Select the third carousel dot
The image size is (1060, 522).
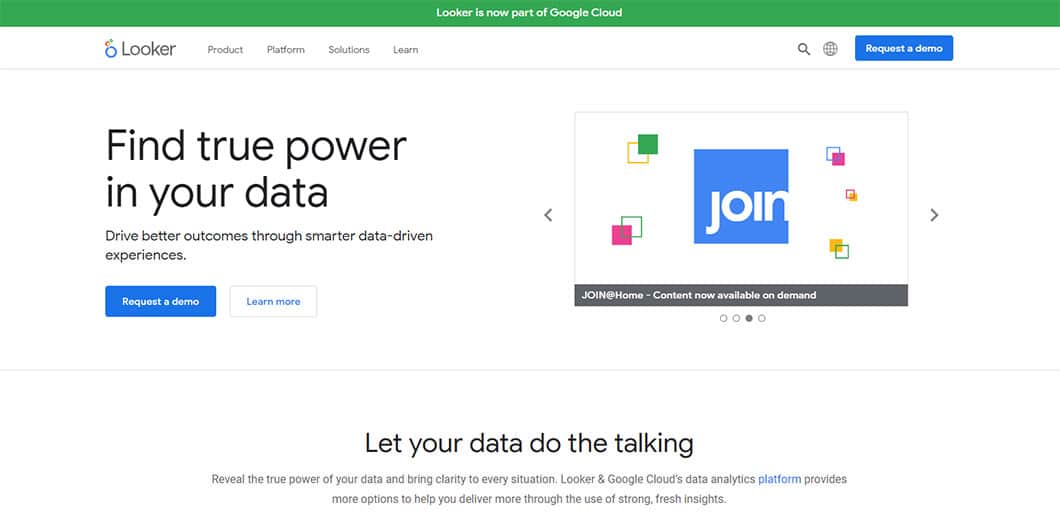[x=749, y=318]
